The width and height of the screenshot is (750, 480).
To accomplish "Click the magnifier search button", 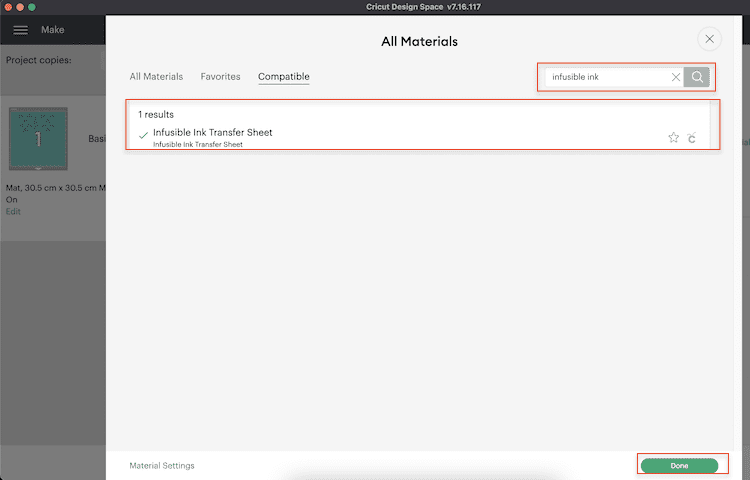I will 696,77.
